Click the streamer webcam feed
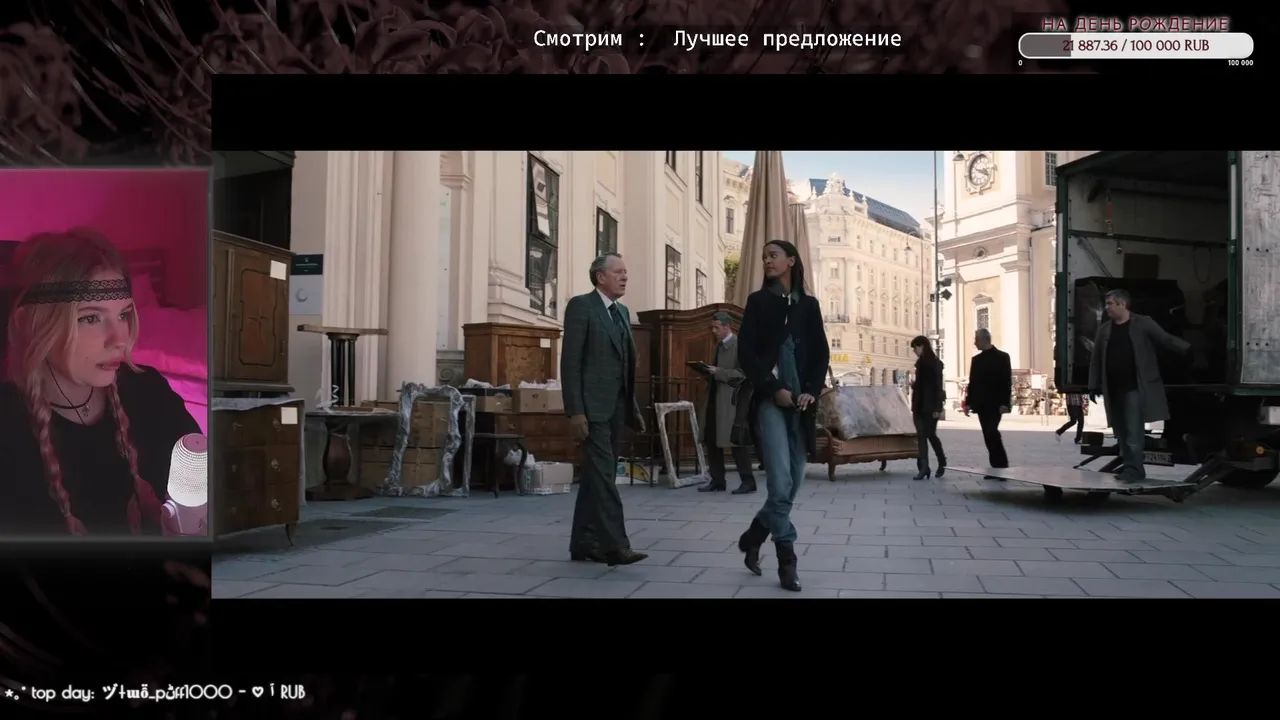 point(104,353)
